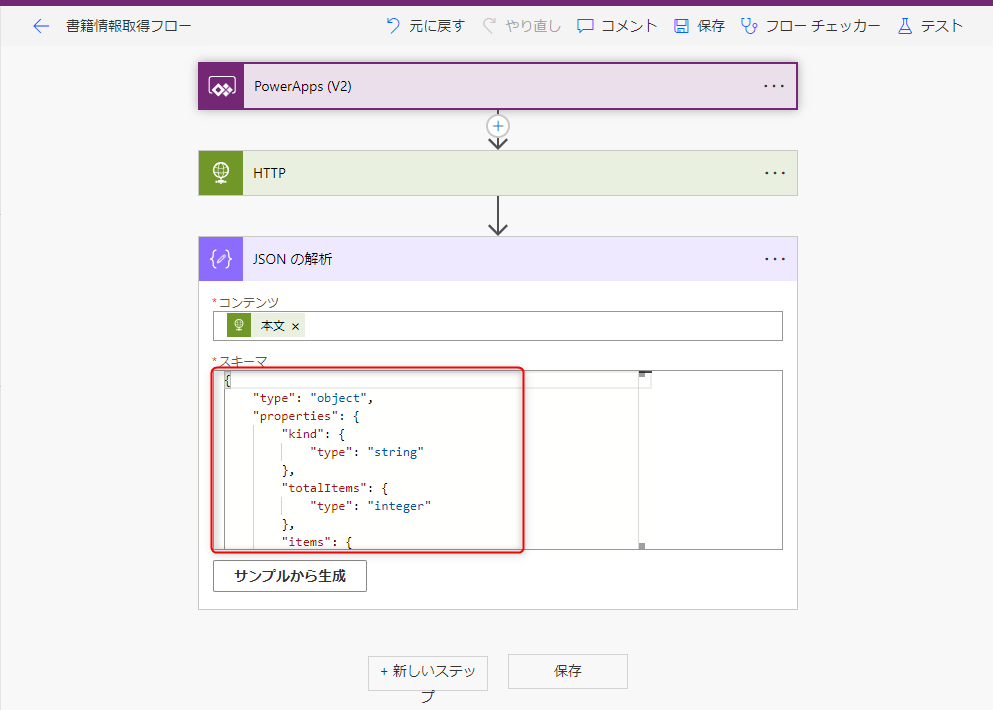
Task: Click inside the スキーマ code editor
Action: 498,460
